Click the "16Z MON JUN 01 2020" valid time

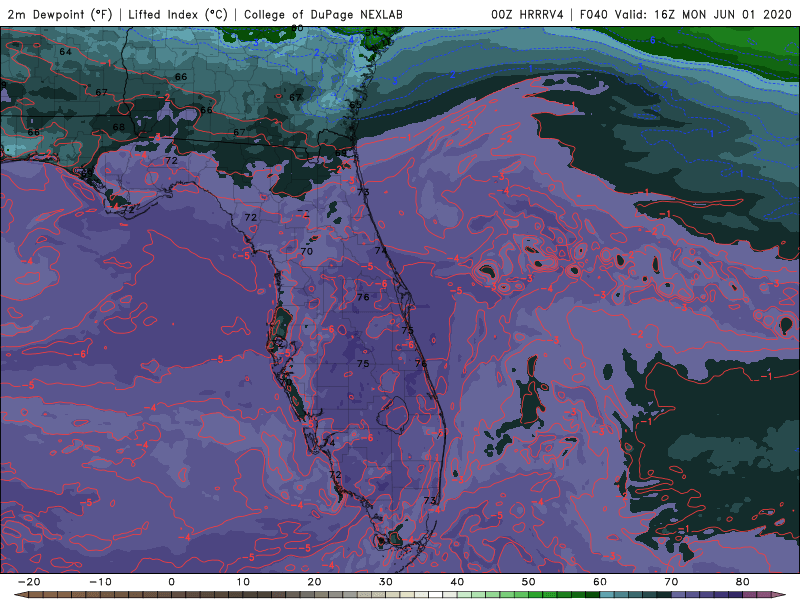(722, 14)
